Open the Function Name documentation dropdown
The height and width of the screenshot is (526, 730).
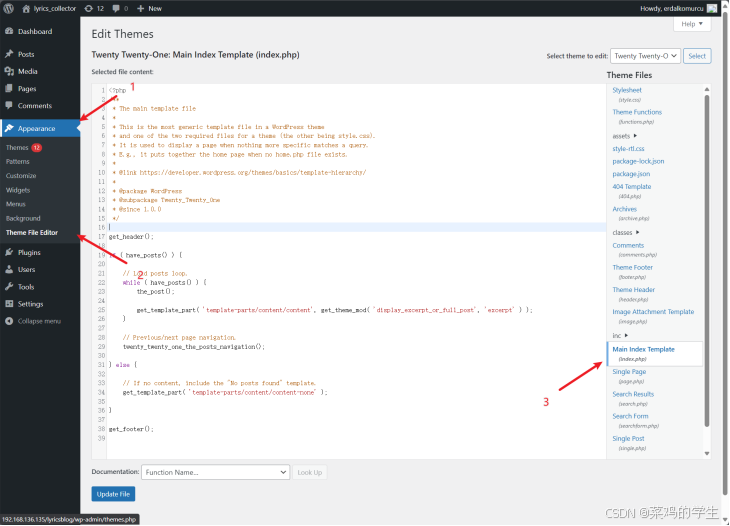(216, 472)
